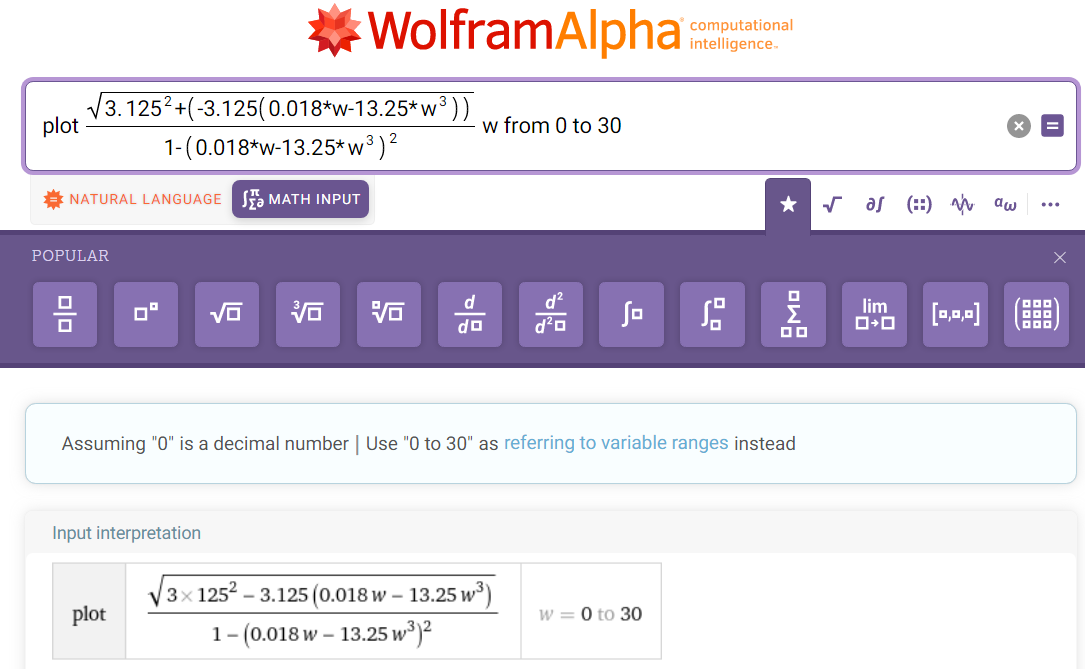Open the trig functions waveform tab
Image resolution: width=1085 pixels, height=669 pixels.
tap(963, 205)
